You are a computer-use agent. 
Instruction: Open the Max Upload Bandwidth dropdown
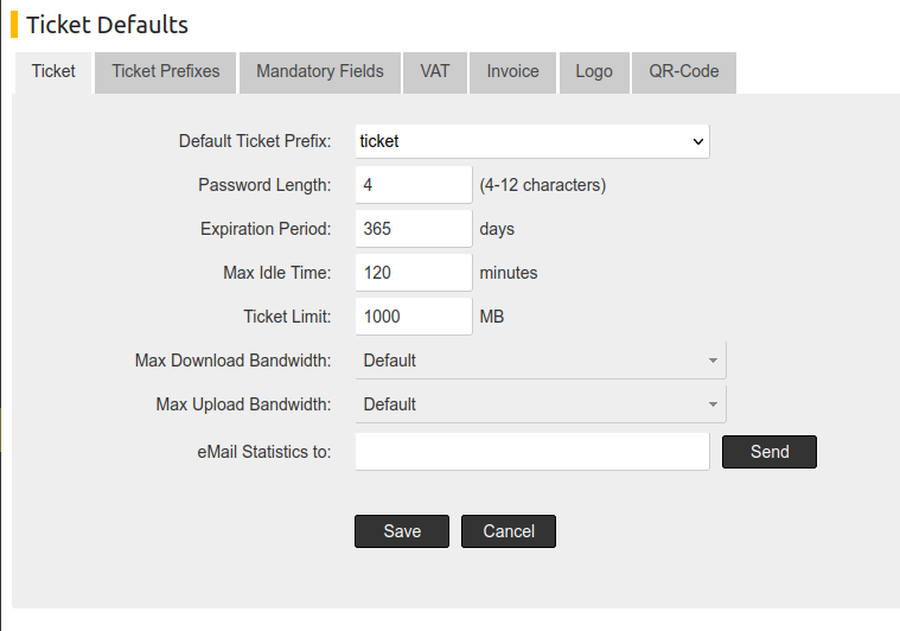(x=540, y=404)
